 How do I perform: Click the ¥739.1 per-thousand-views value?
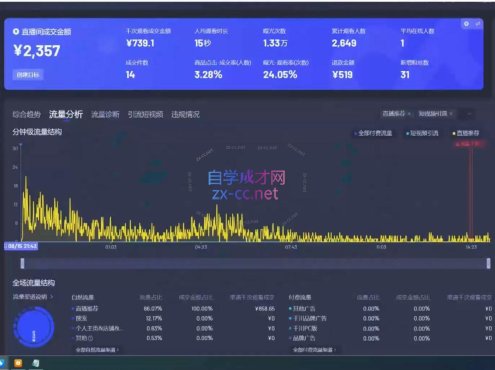pos(140,43)
